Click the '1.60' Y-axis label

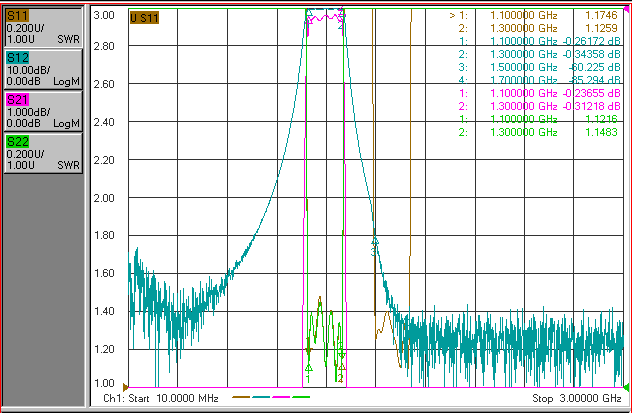(104, 273)
